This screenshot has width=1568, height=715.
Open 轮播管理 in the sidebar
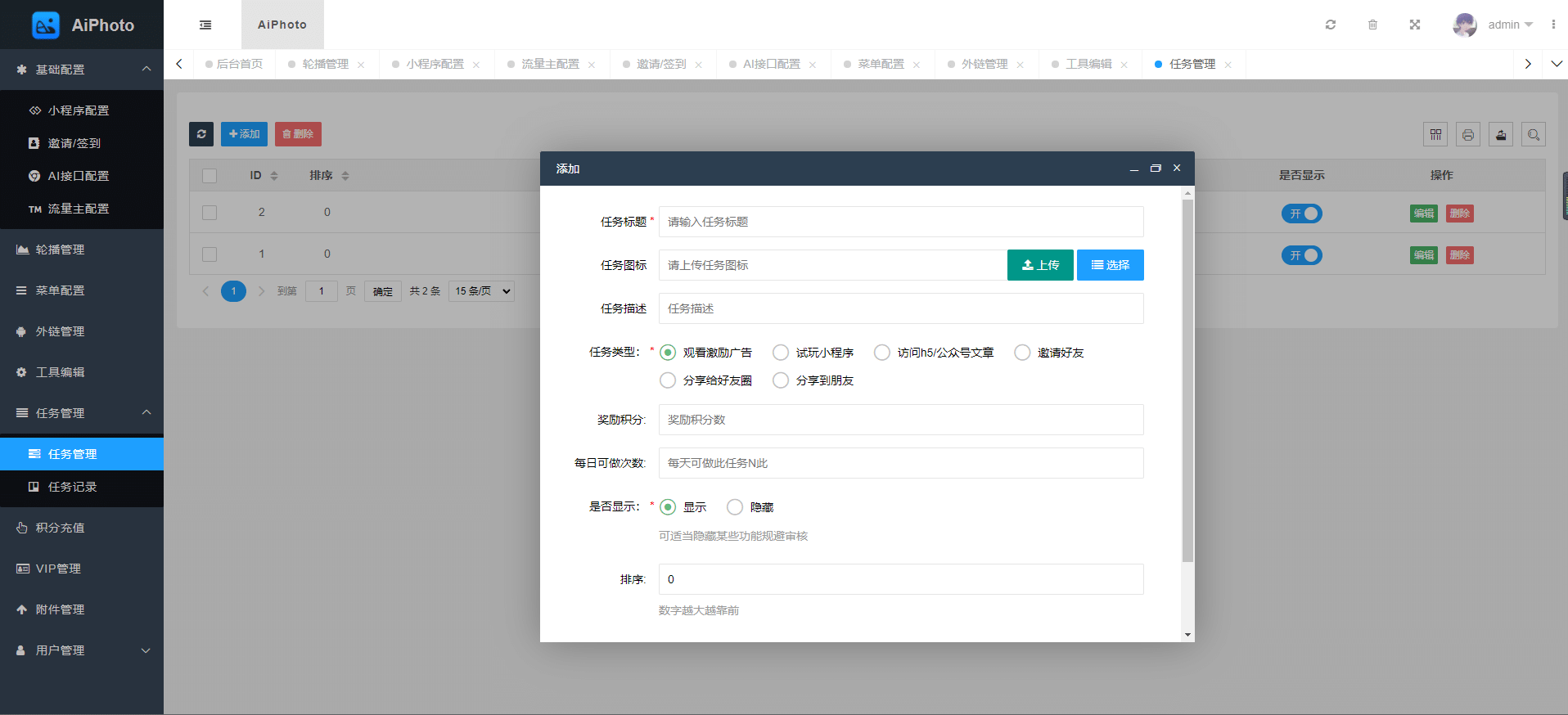tap(82, 250)
